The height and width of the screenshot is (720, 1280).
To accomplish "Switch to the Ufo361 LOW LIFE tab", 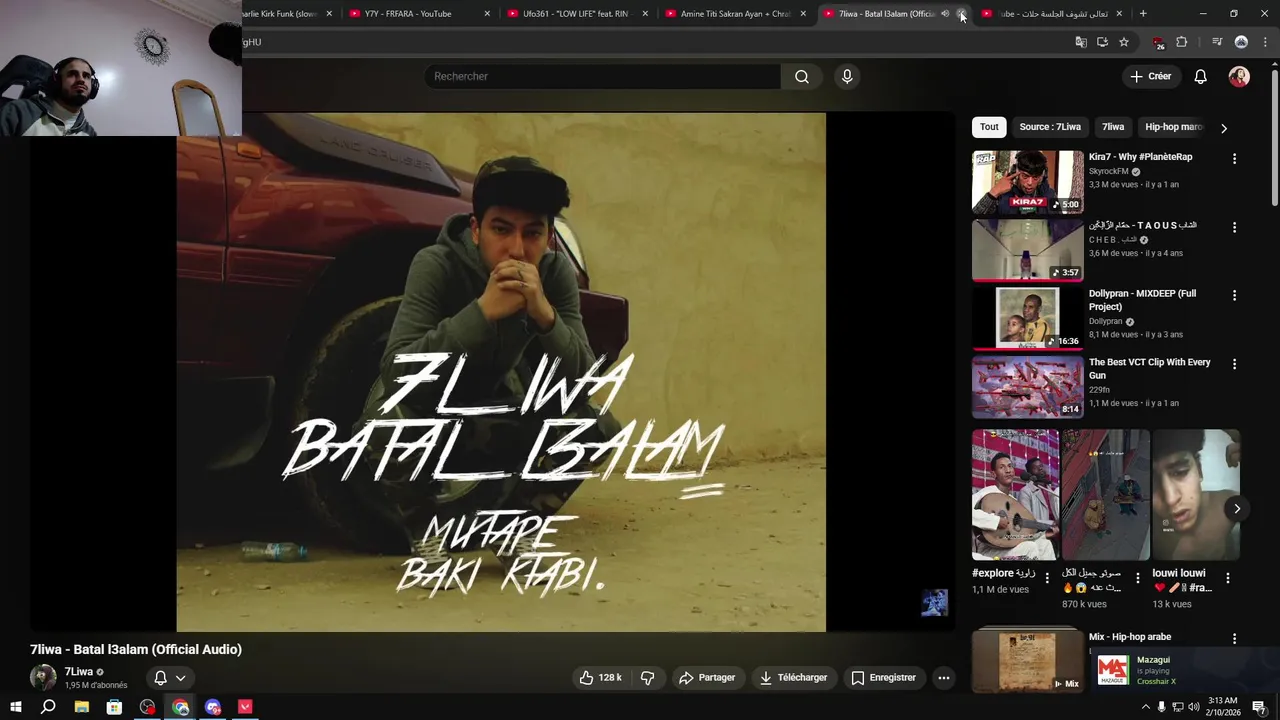I will [x=575, y=14].
